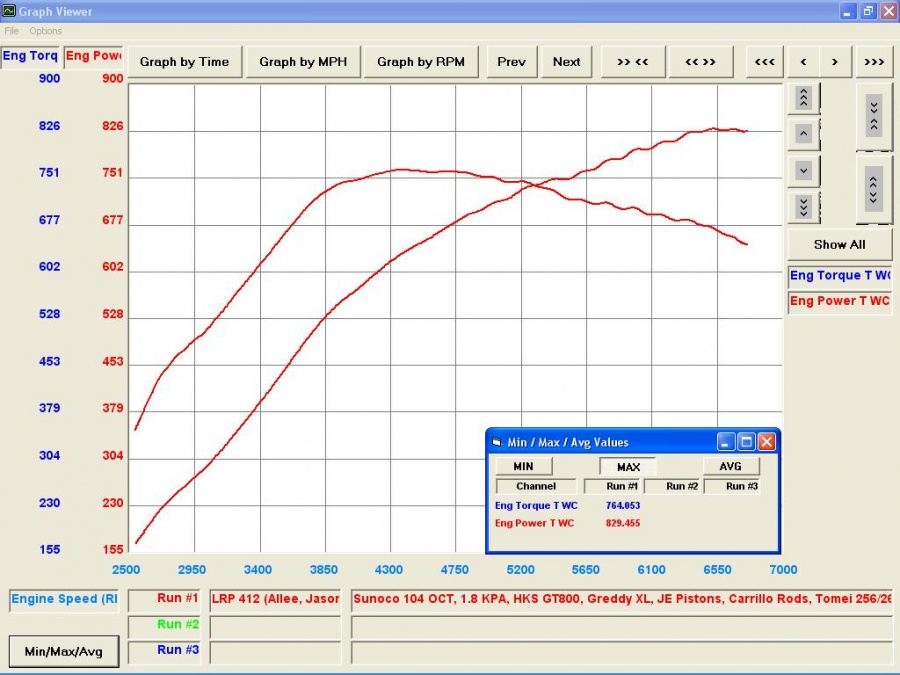The image size is (900, 675).
Task: Click the Channel column header
Action: (536, 486)
